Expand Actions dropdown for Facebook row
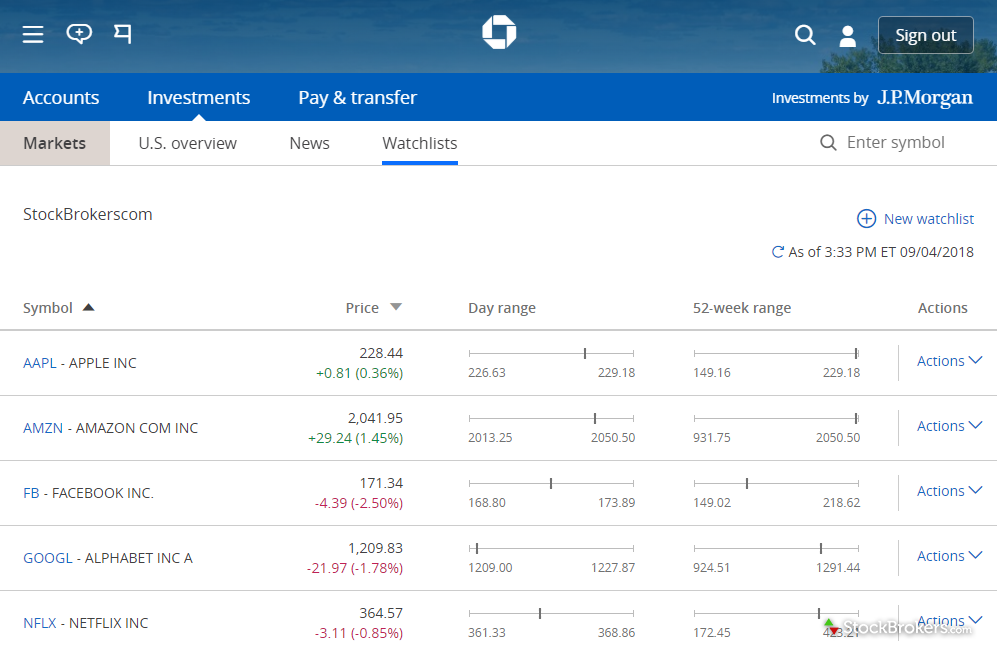The width and height of the screenshot is (997, 651). 949,491
